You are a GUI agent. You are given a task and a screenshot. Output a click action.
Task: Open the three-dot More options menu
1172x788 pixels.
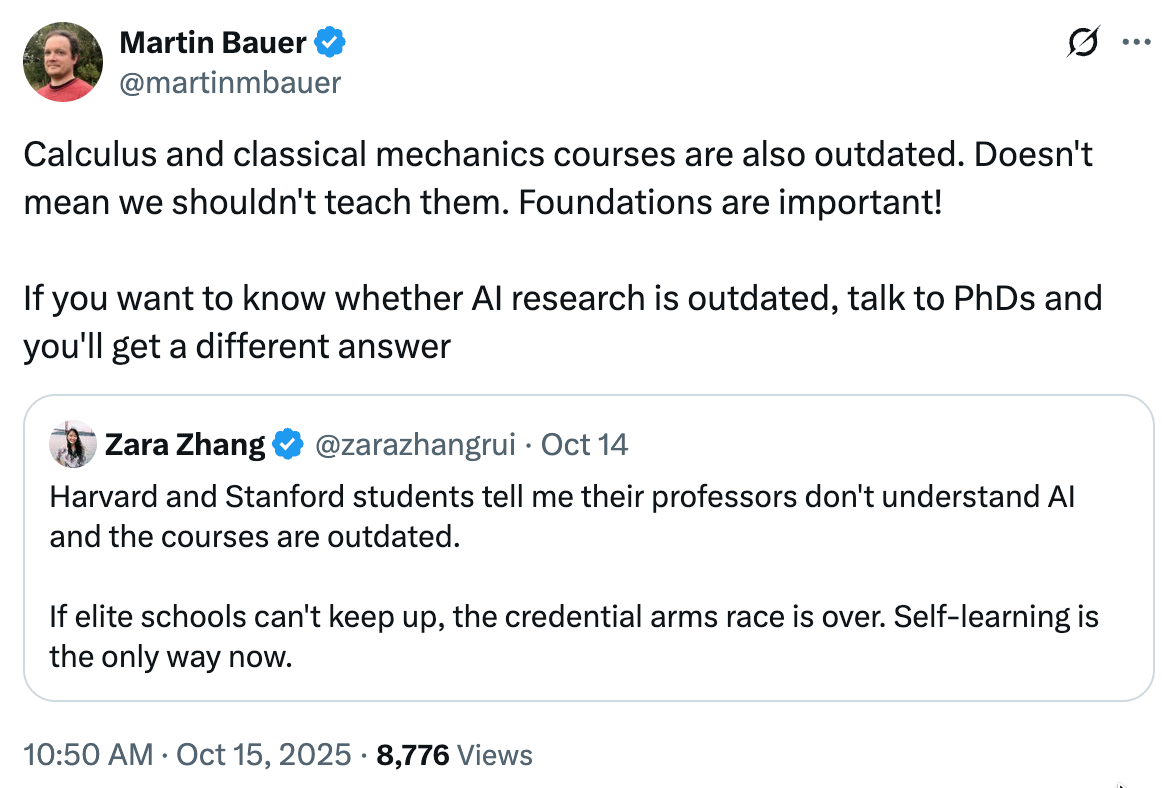click(x=1137, y=43)
